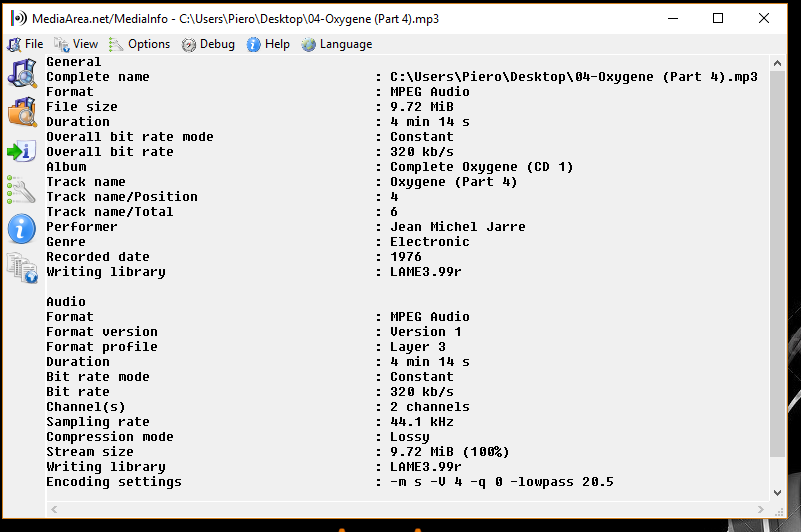Screen dimensions: 801x532
Task: Click the Complete name file path value
Action: click(574, 77)
